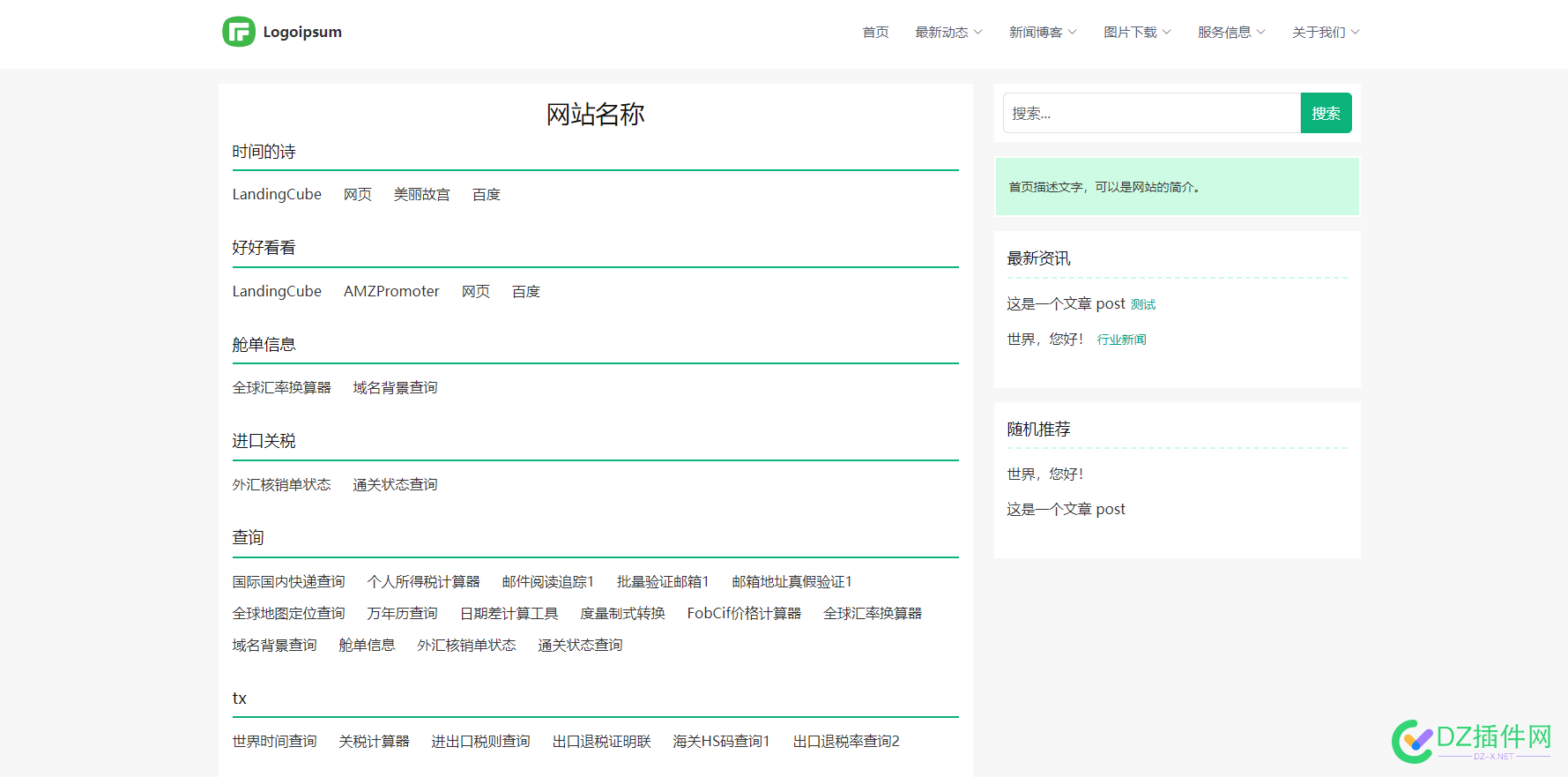Open 全球汇率换算器 under 舱单信息 section

282,387
